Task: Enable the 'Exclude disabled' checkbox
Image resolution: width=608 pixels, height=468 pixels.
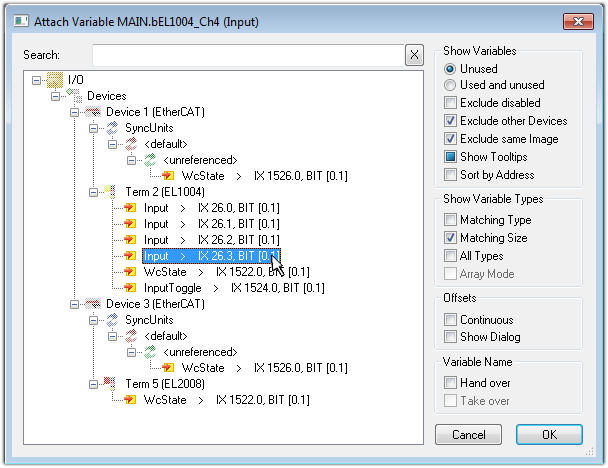Action: 451,103
